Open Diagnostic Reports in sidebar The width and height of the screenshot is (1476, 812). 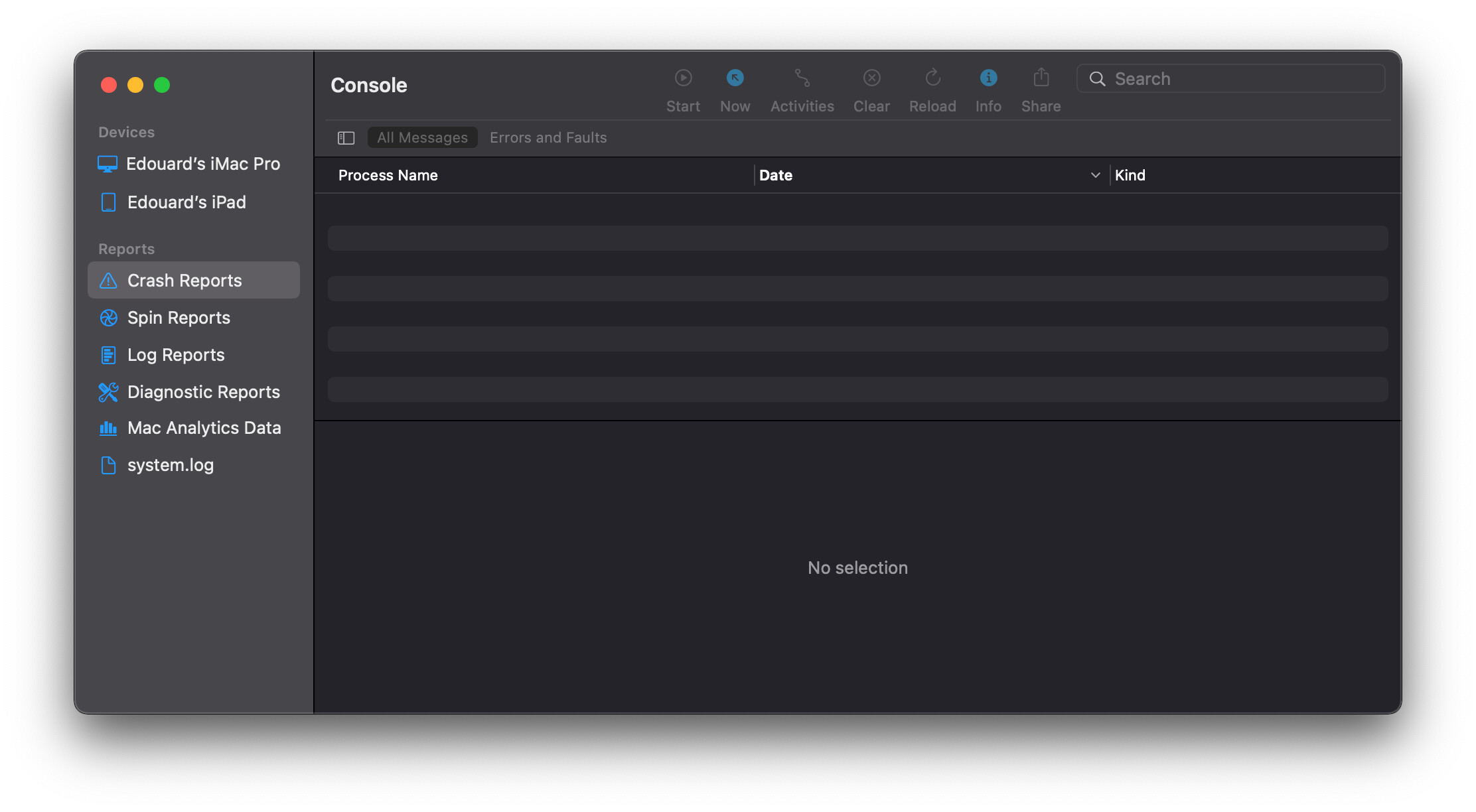tap(194, 392)
